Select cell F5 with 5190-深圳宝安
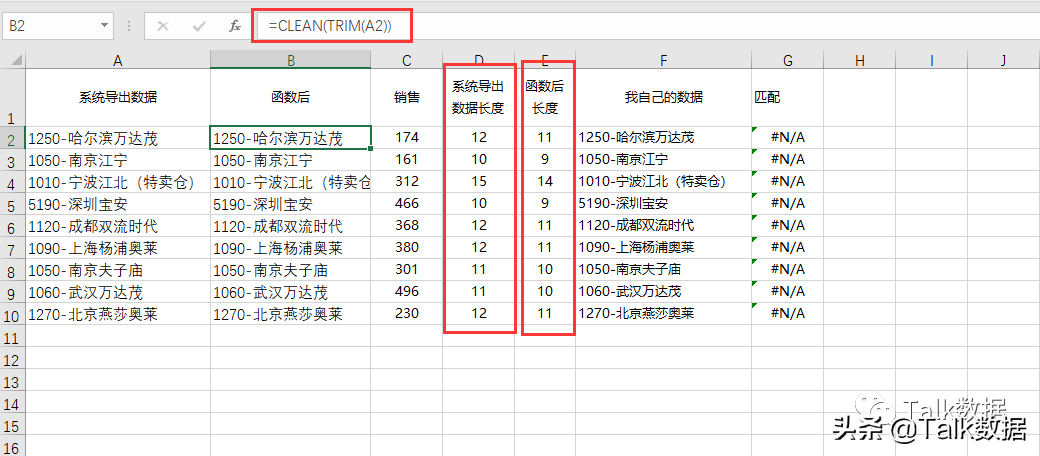This screenshot has width=1040, height=456. click(x=663, y=203)
